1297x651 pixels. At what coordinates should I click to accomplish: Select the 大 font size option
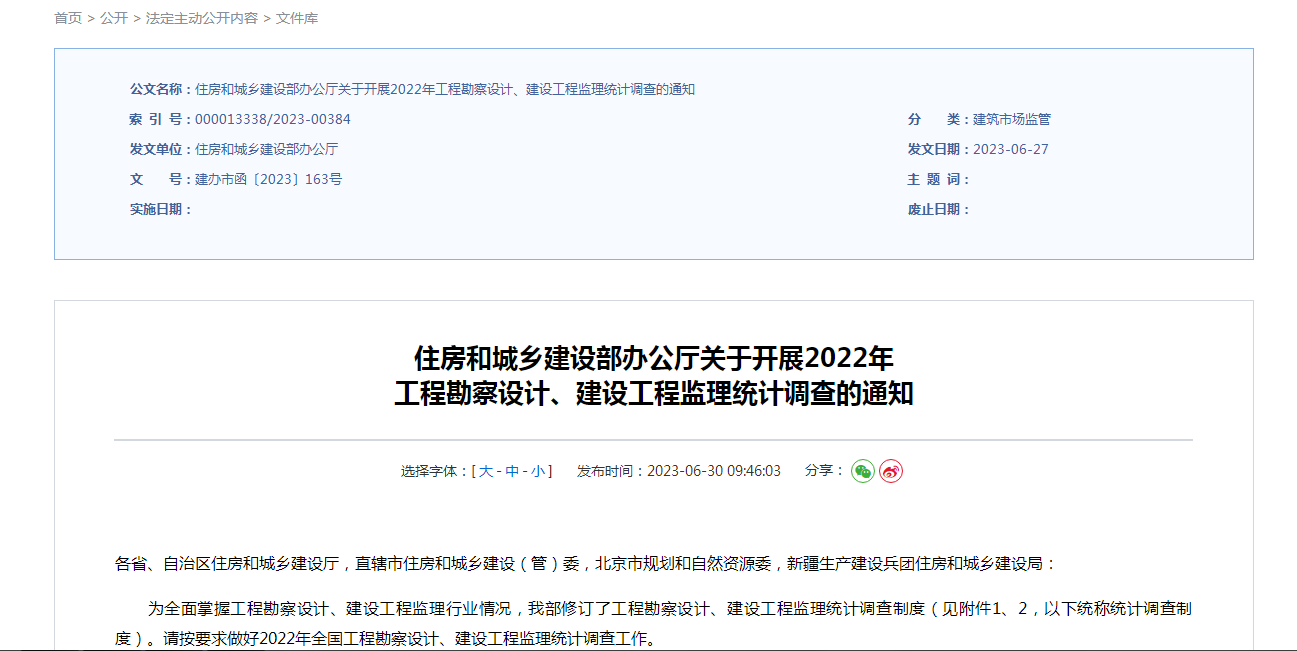click(x=486, y=471)
